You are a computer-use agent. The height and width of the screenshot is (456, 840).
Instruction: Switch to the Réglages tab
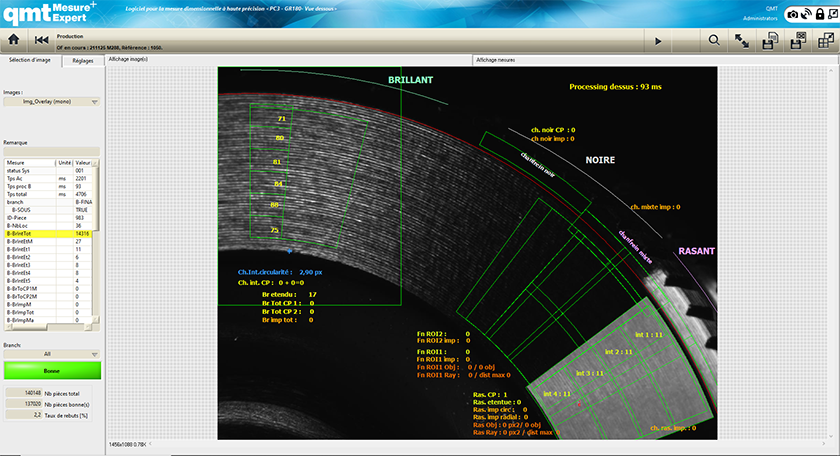click(82, 61)
